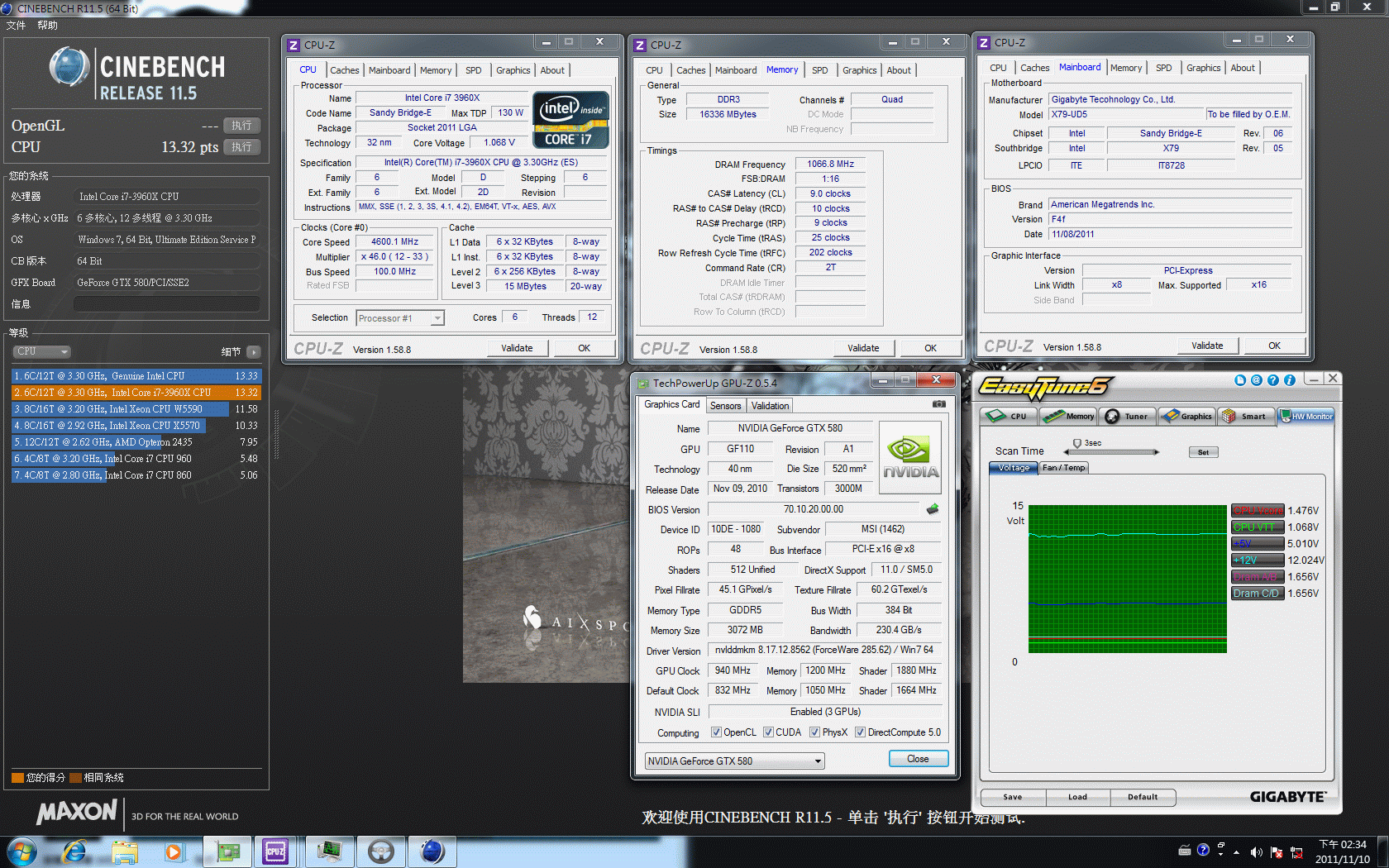
Task: Click the volume speaker tray icon
Action: [x=1256, y=851]
